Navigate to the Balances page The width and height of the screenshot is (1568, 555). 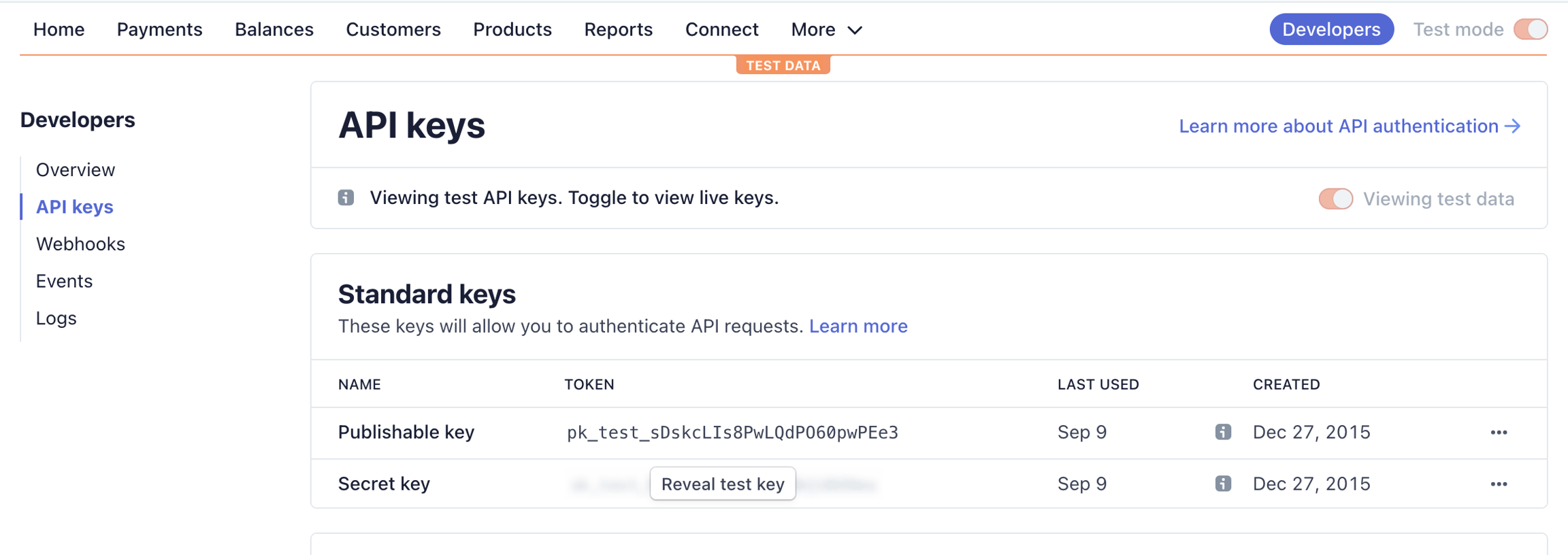[x=274, y=29]
